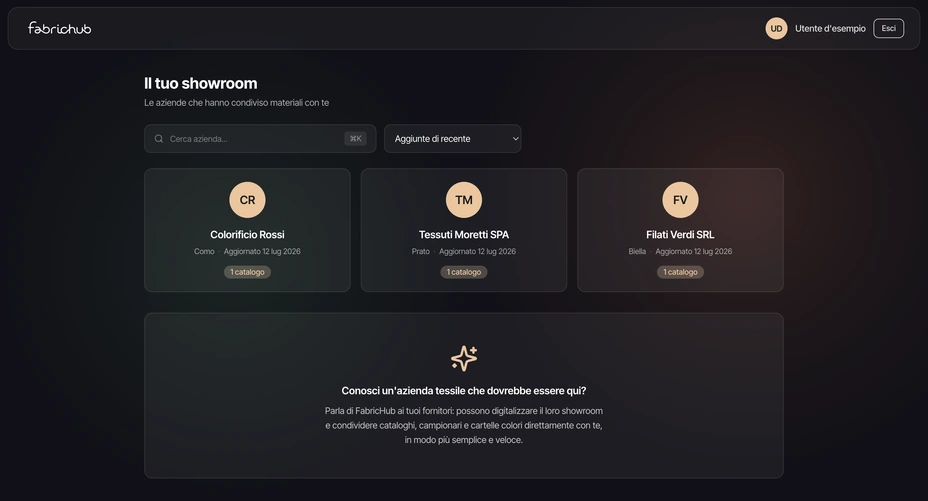Open the Tessuti Moretti SPA card title

pos(464,235)
